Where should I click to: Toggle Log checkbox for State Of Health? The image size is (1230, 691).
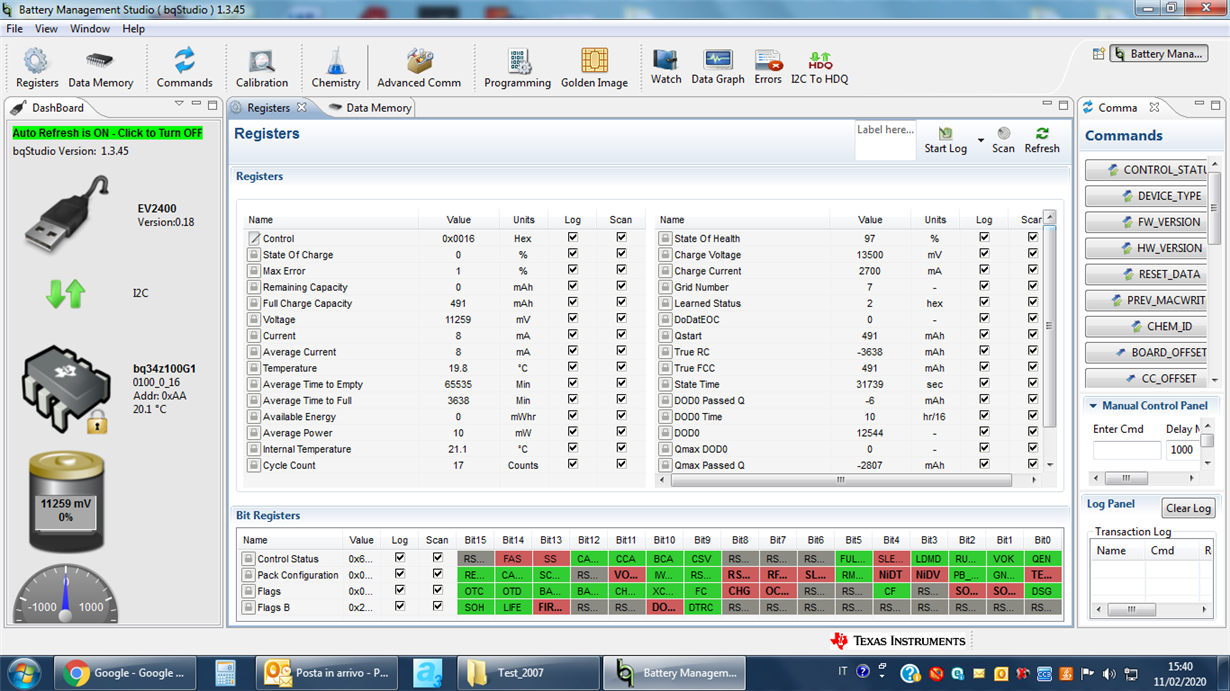984,238
